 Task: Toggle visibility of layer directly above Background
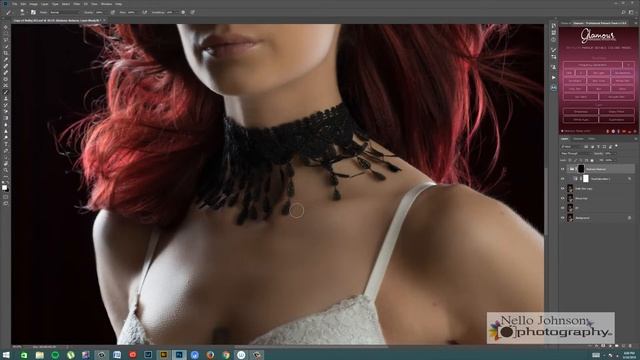pos(562,208)
